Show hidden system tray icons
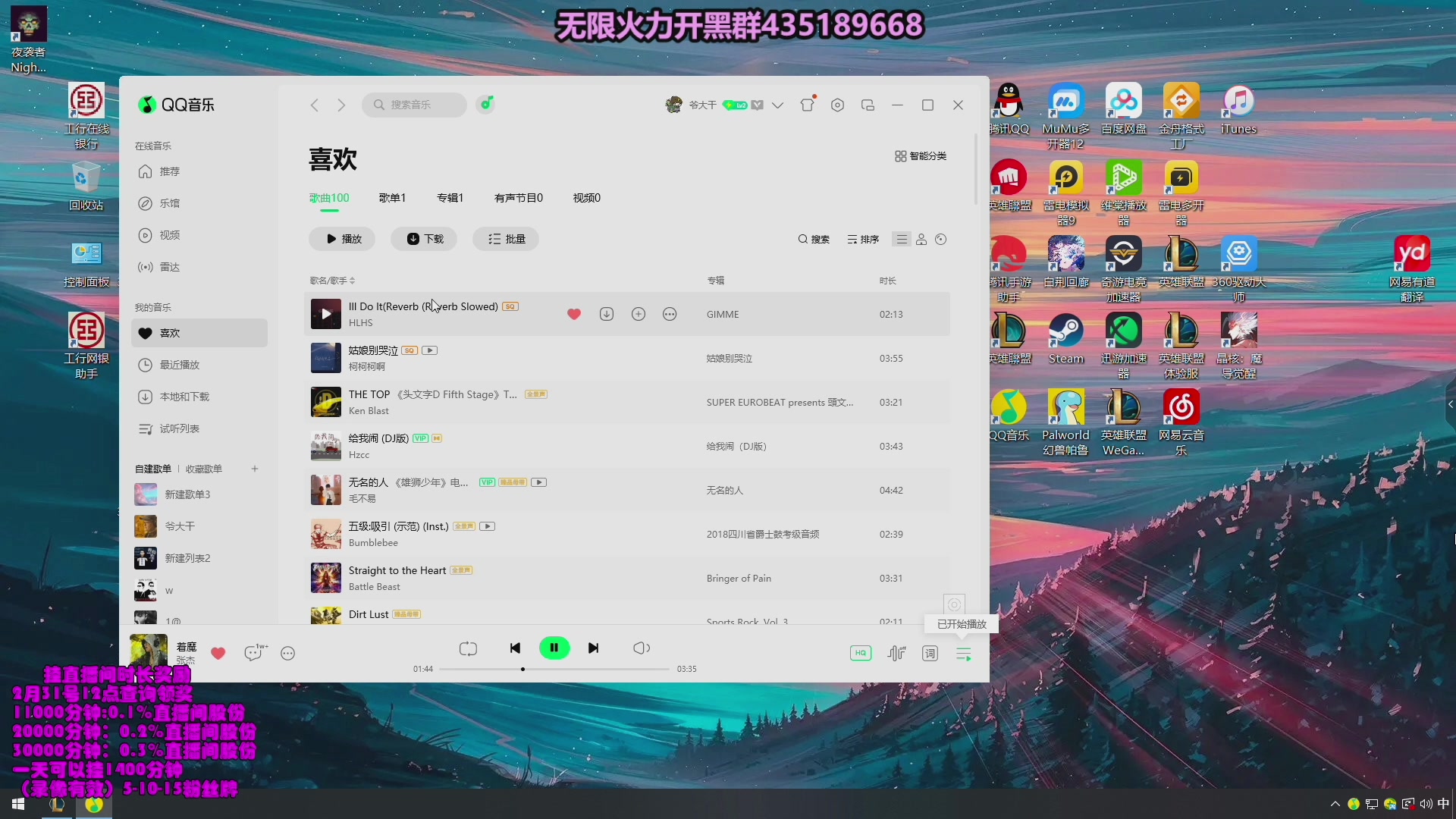Image resolution: width=1456 pixels, height=819 pixels. coord(1335,804)
